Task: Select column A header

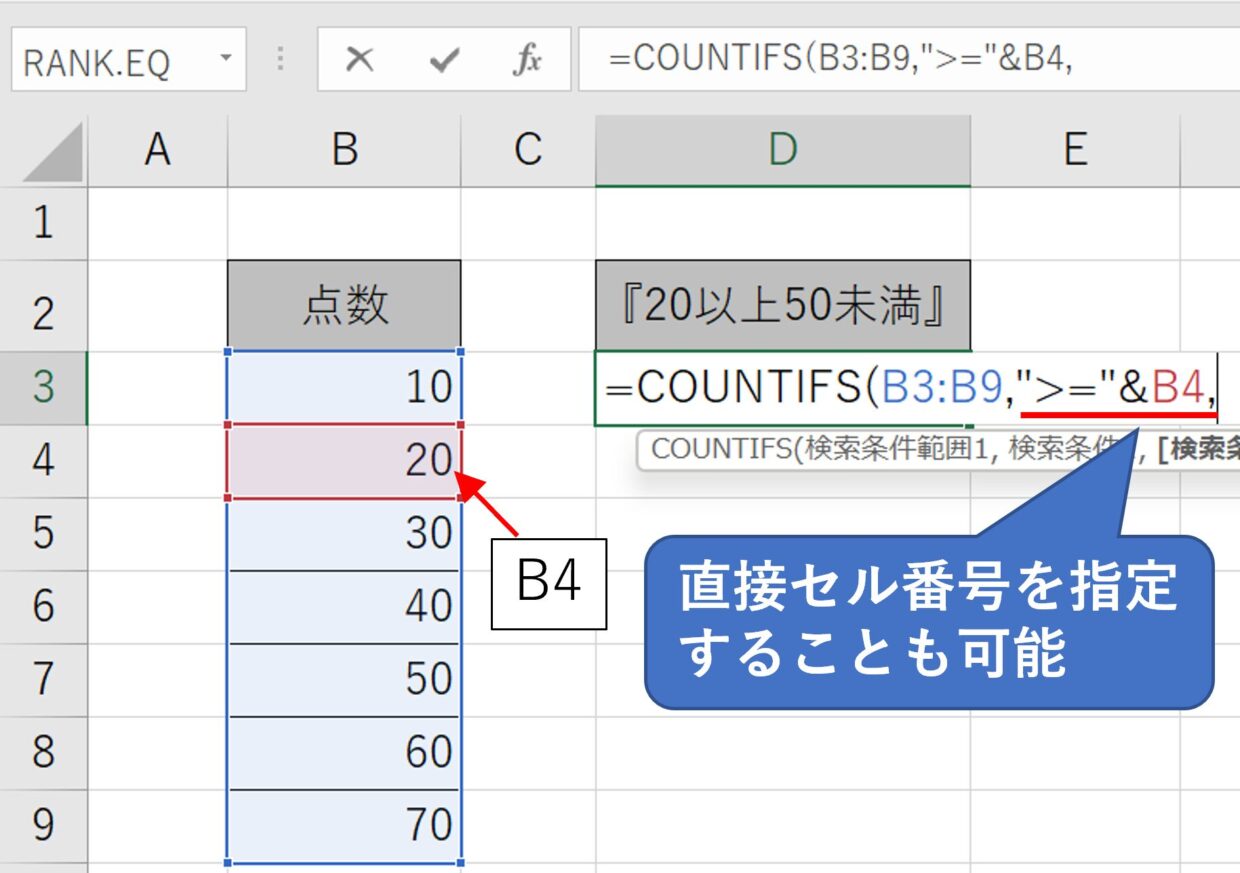Action: (x=157, y=151)
